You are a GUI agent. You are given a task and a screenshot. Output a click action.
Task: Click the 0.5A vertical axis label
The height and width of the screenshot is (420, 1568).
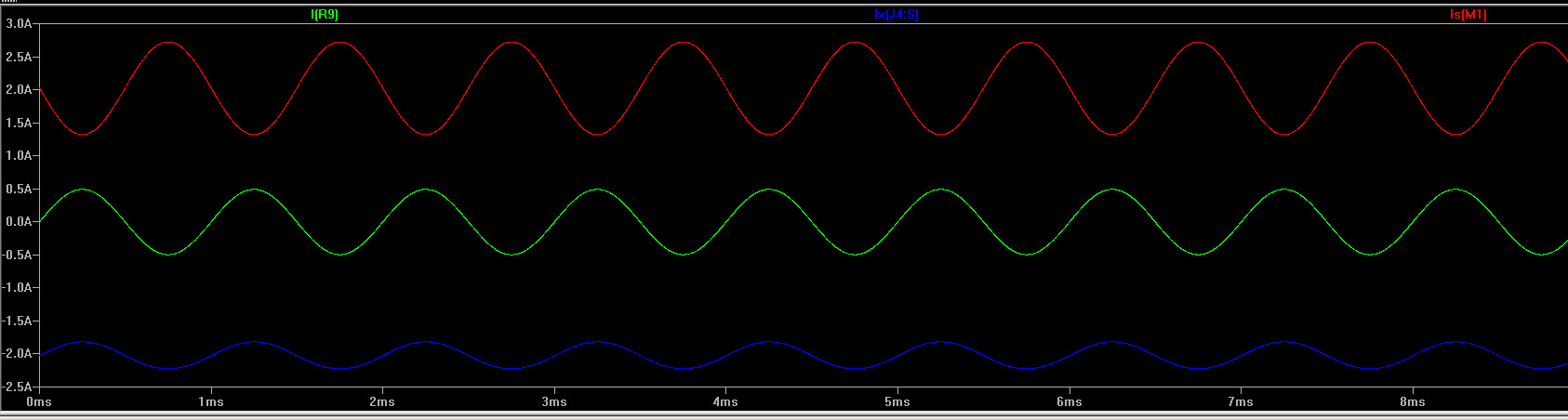(19, 189)
